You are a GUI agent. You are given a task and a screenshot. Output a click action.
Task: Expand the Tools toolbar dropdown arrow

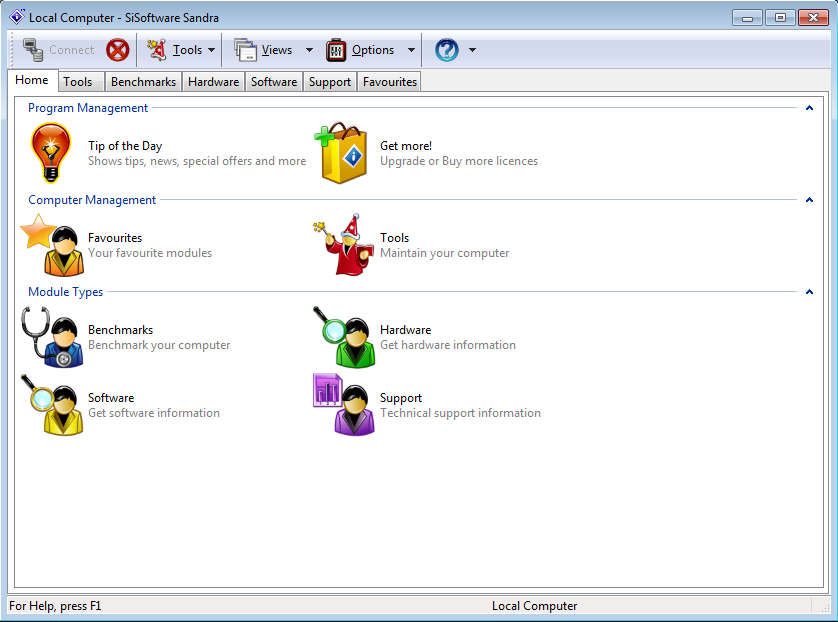point(212,50)
